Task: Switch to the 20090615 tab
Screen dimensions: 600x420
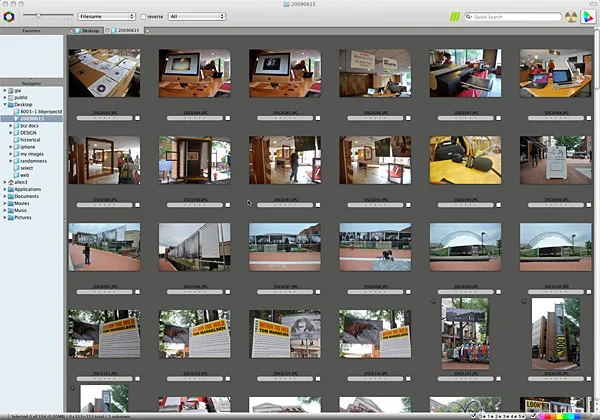Action: tap(126, 31)
